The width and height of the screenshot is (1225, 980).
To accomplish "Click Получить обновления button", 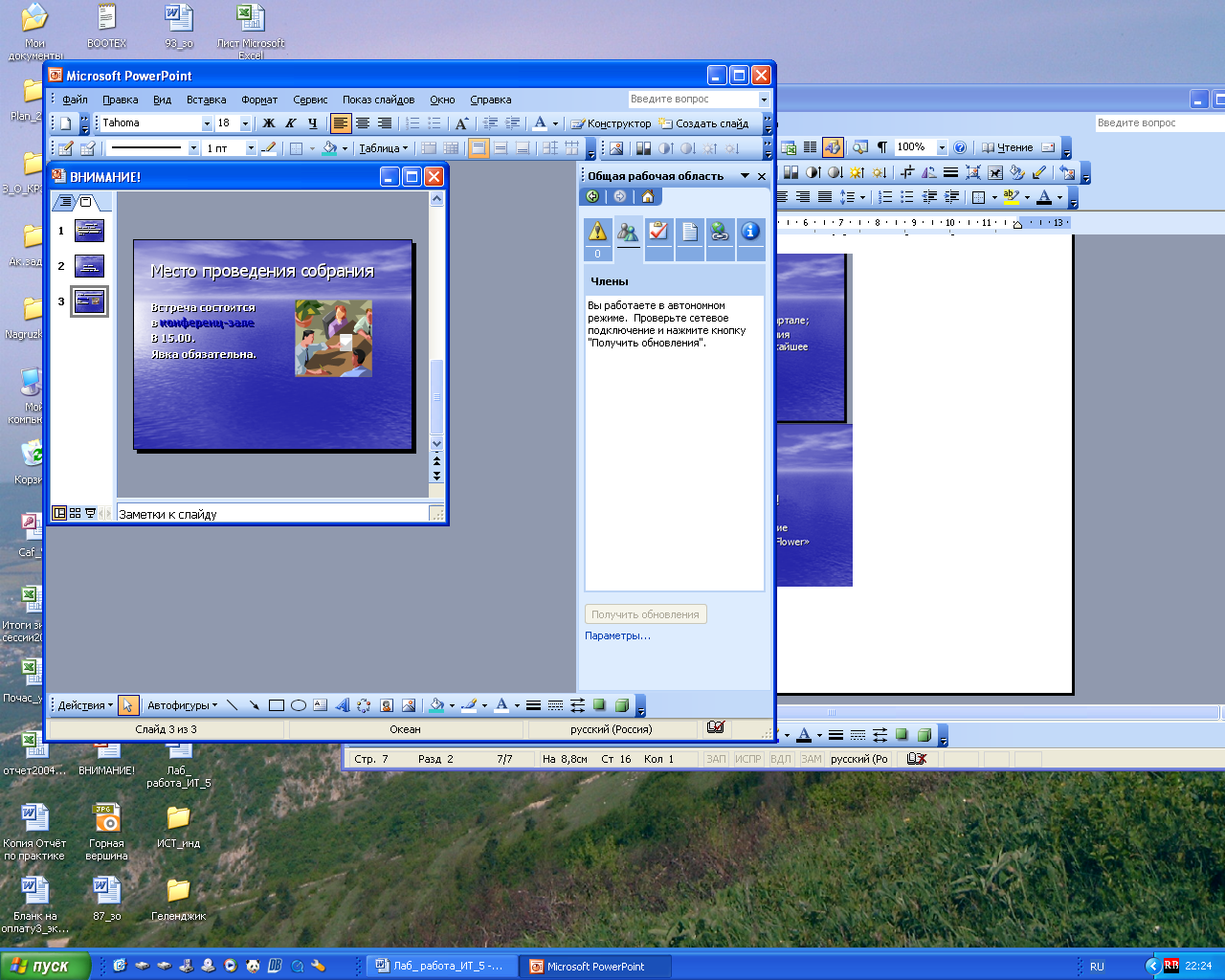I will 645,614.
